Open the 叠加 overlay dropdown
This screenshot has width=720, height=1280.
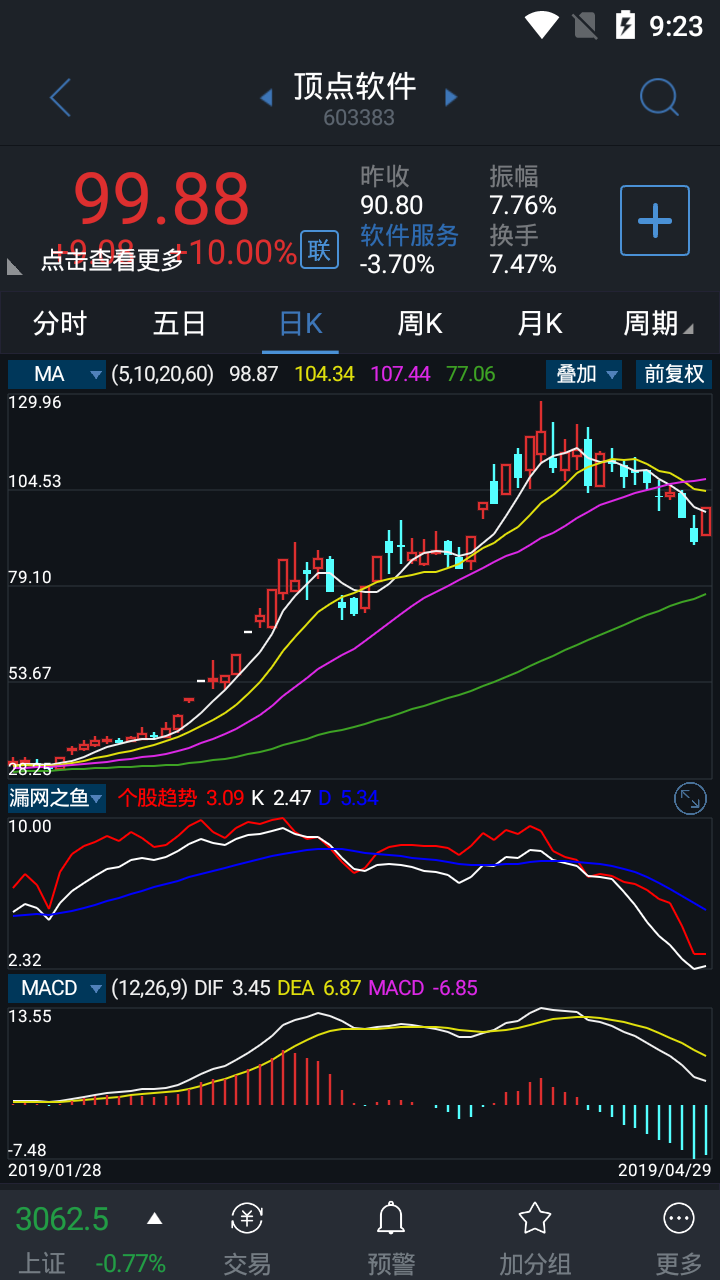coord(584,374)
